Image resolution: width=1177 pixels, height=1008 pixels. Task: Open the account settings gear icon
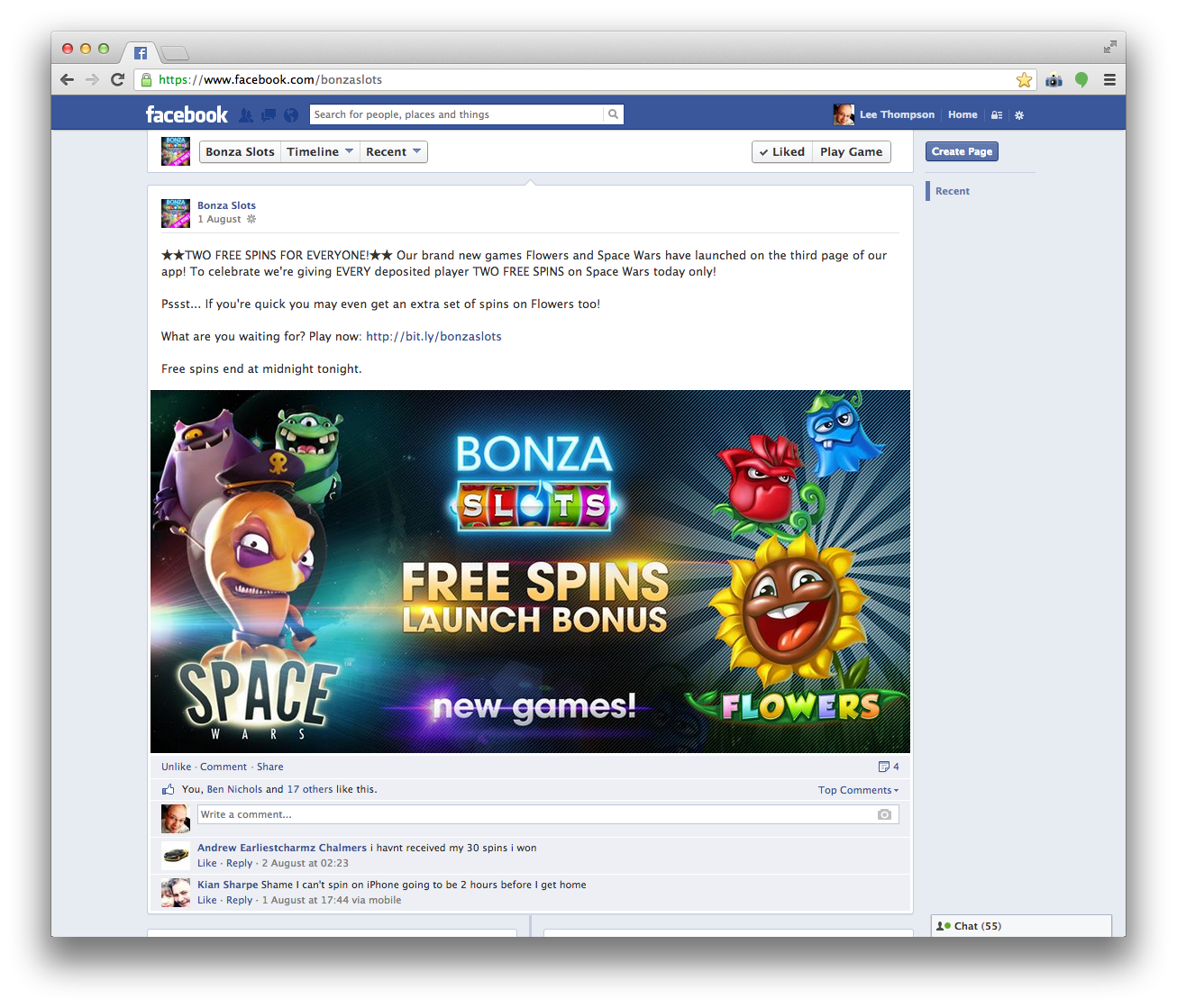pos(1019,115)
